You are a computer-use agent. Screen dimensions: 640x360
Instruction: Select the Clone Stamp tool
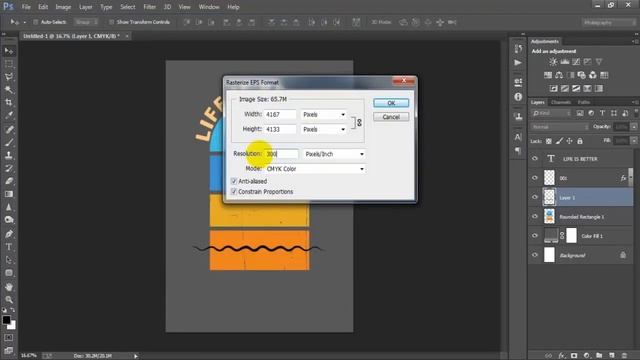point(9,155)
